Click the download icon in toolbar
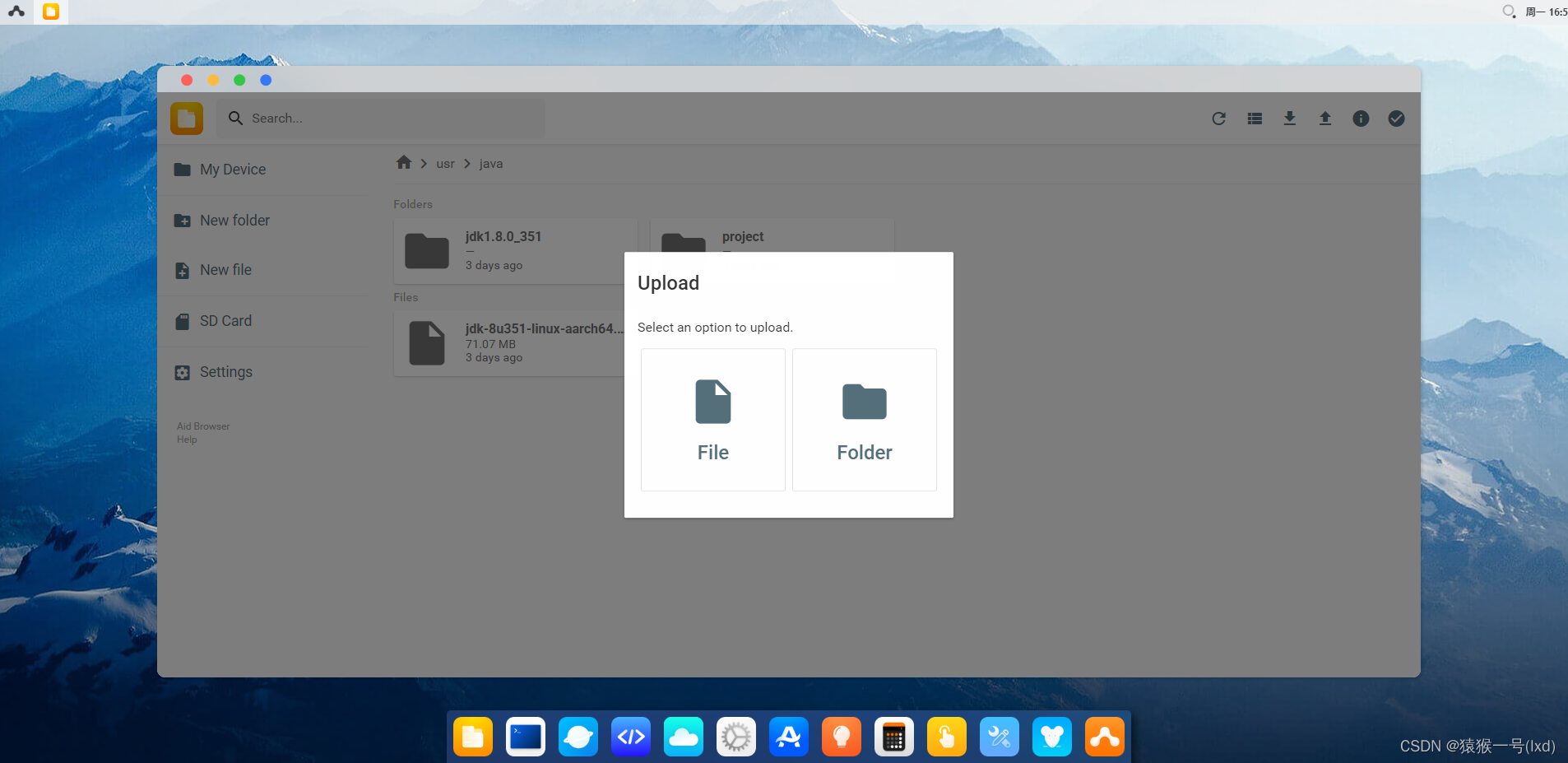 [1290, 119]
